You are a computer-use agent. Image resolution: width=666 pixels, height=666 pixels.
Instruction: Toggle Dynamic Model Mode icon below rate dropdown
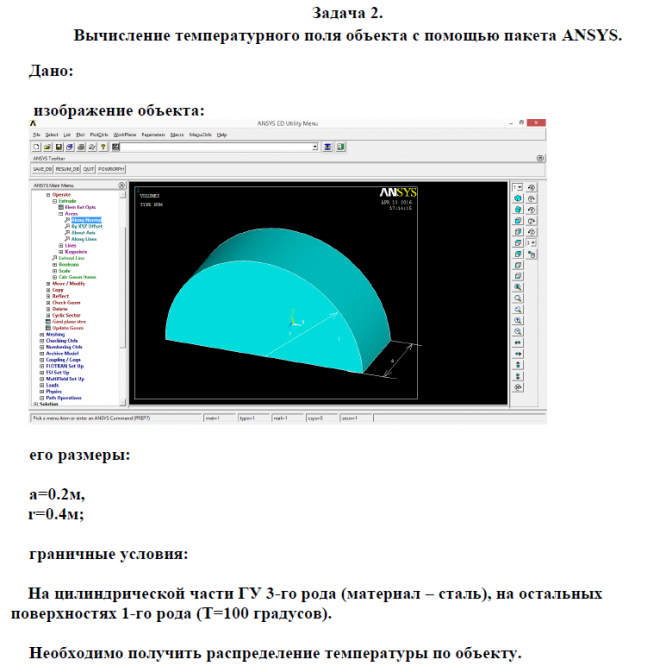pyautogui.click(x=531, y=254)
